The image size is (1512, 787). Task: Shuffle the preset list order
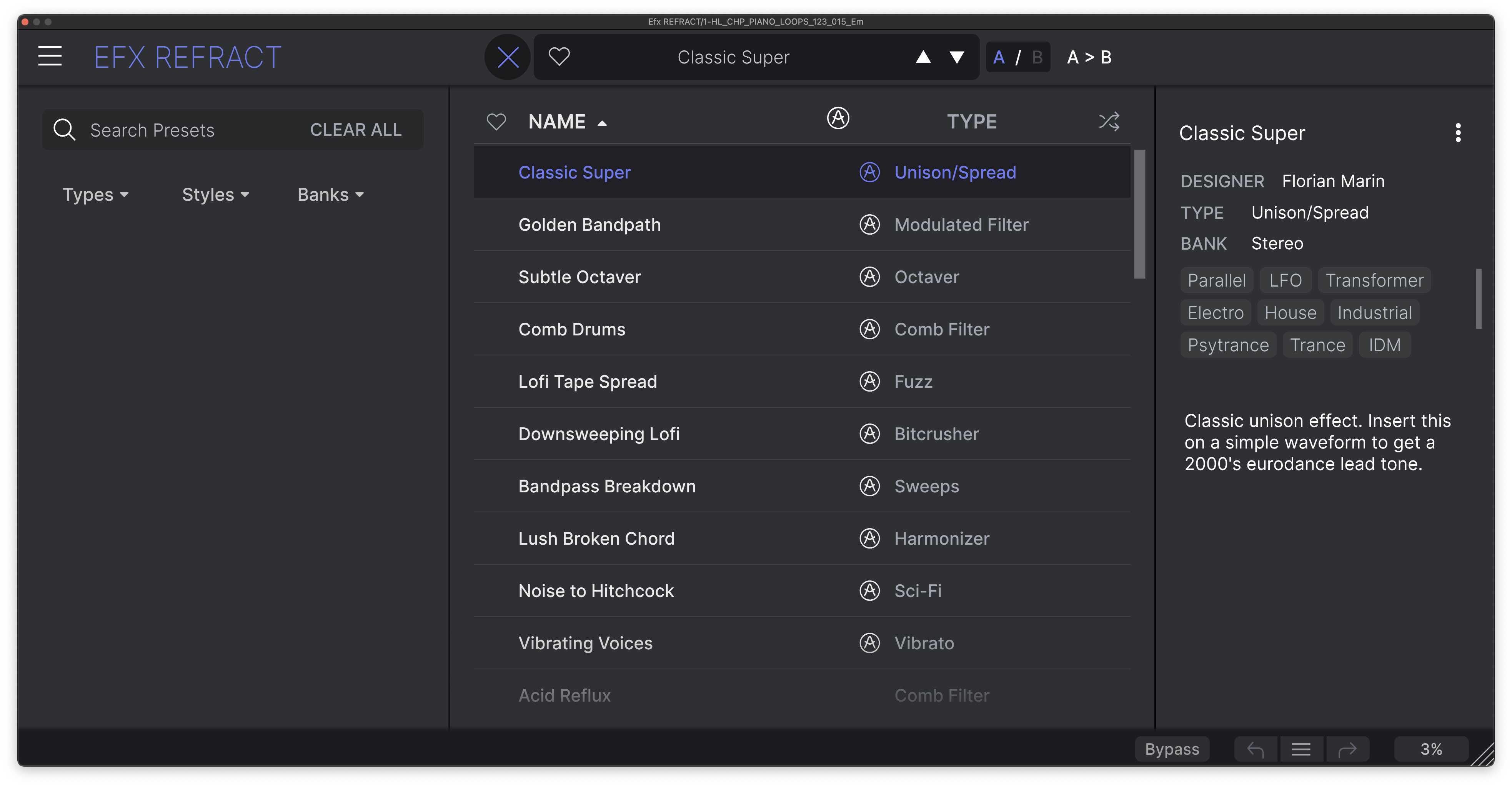point(1109,122)
